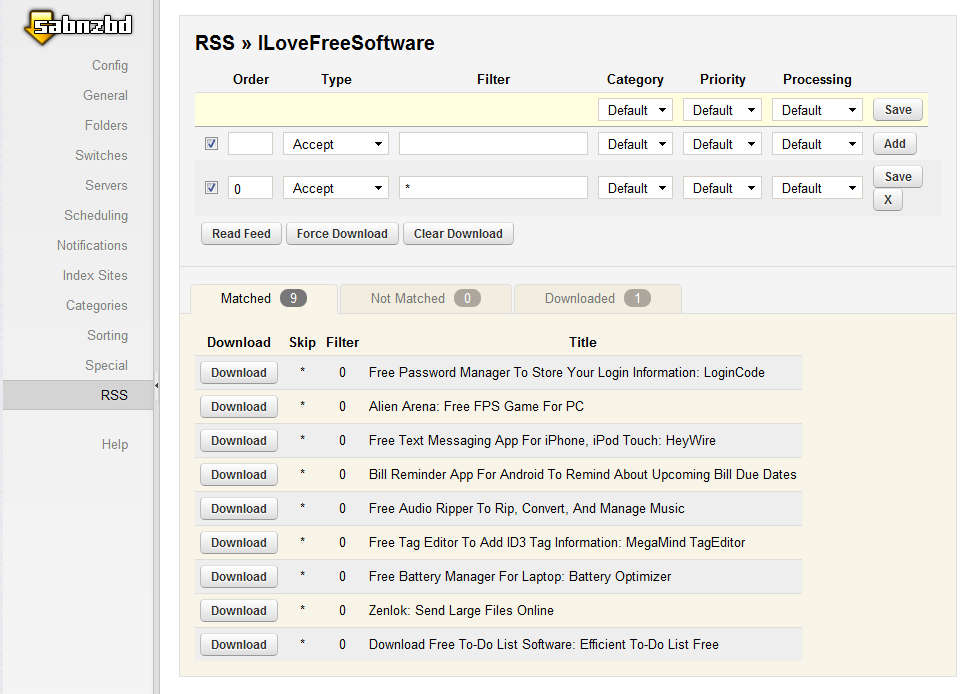
Task: Switch to the Not Matched tab
Action: point(425,298)
